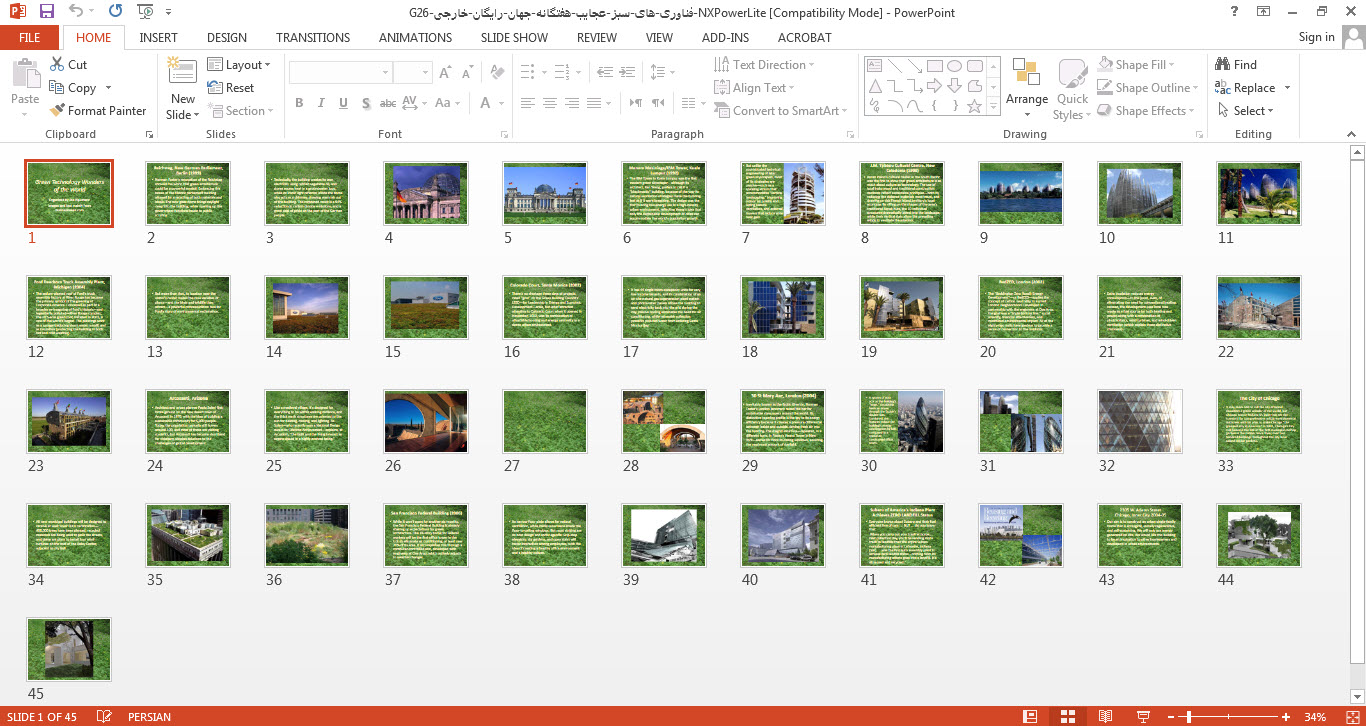This screenshot has width=1366, height=726.
Task: Switch to the TRANSITIONS tab
Action: click(313, 37)
